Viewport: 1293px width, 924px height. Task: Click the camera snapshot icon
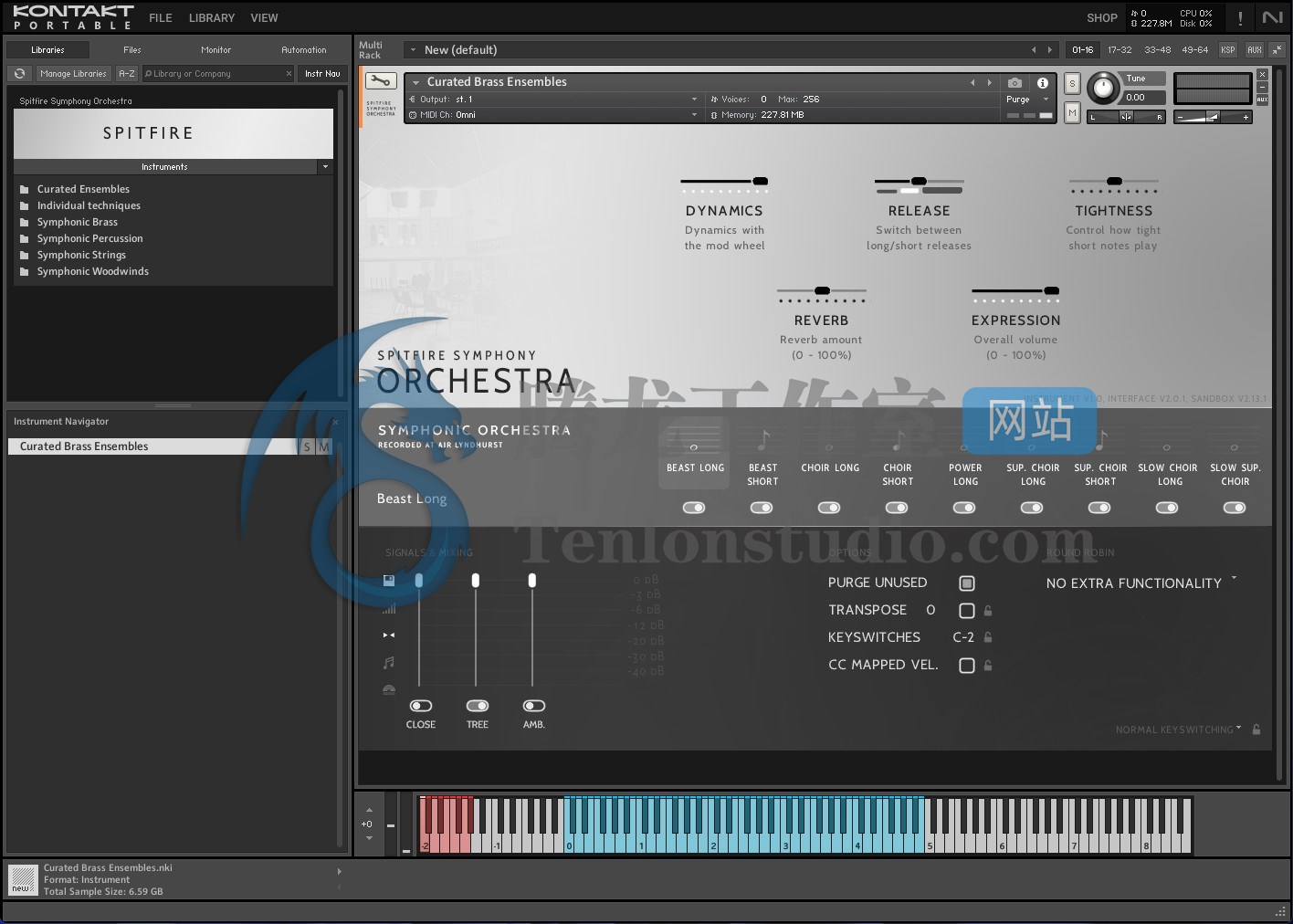click(1014, 82)
